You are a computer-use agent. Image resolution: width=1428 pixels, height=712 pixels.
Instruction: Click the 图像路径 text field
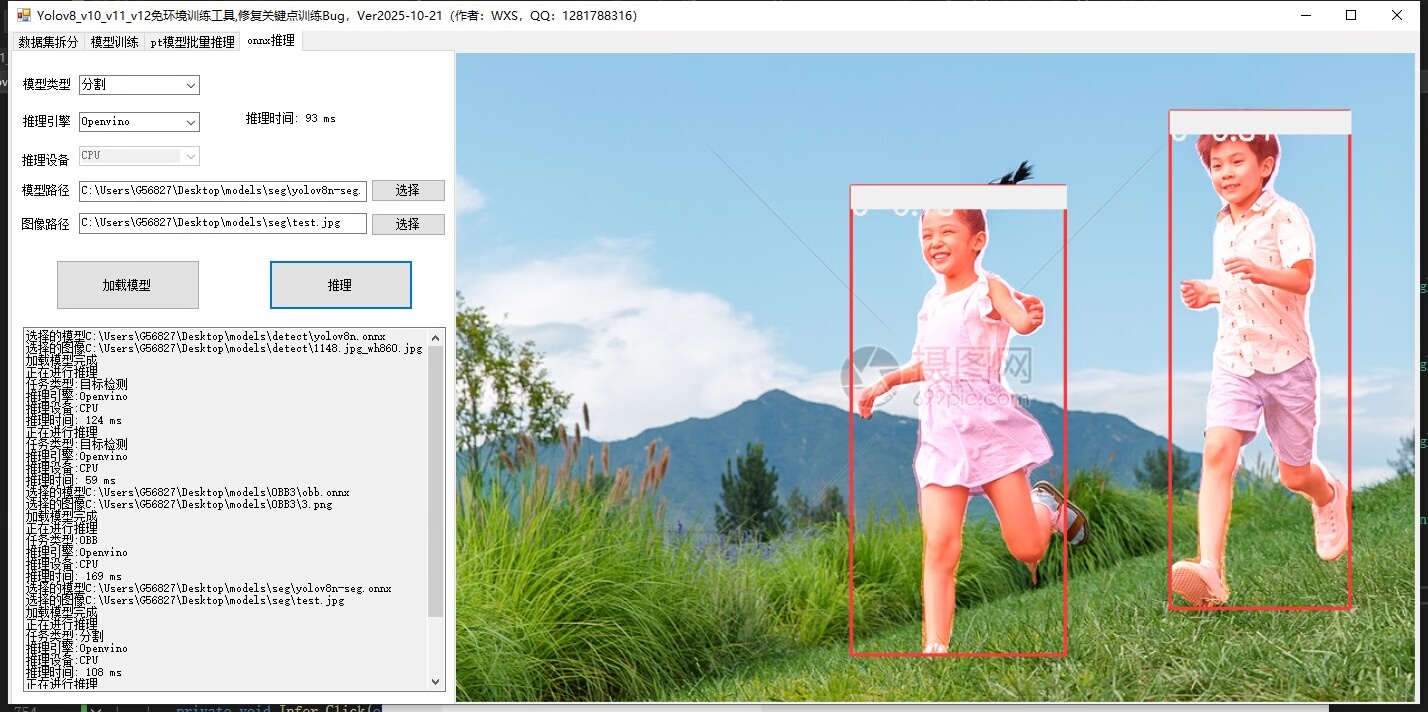(x=222, y=223)
